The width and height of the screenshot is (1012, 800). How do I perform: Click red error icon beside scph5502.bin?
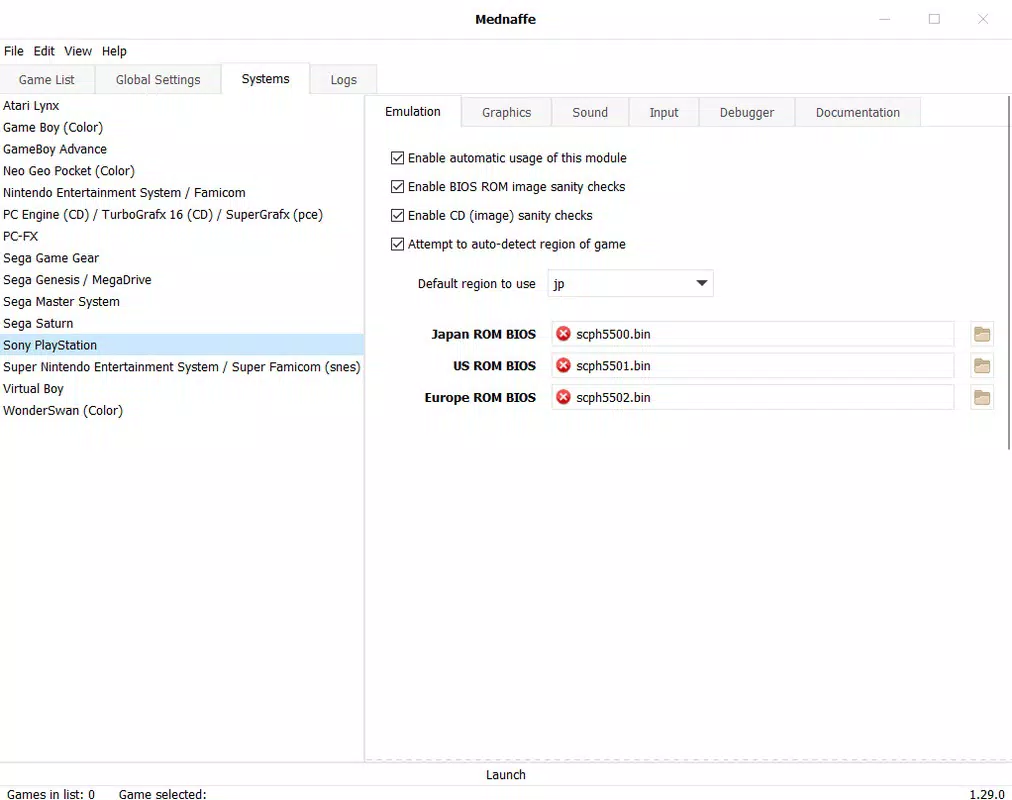tap(563, 397)
